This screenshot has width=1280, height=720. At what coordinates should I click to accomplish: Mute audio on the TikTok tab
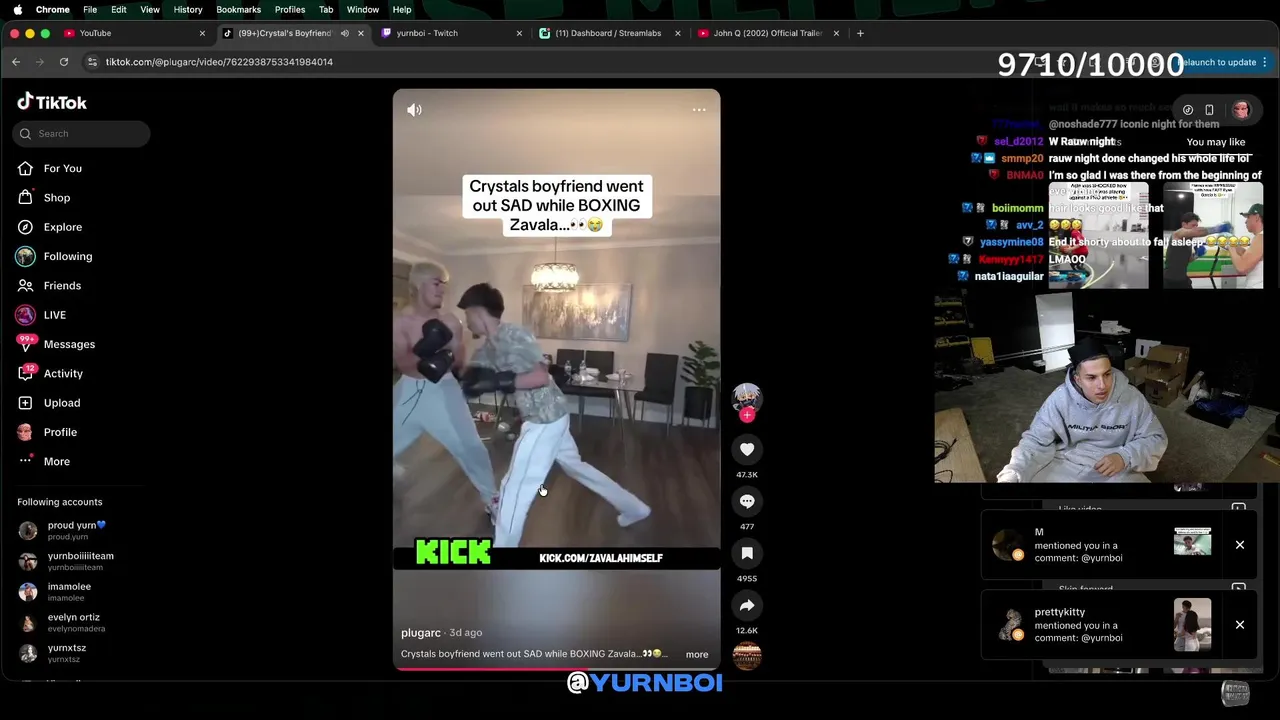[x=344, y=33]
